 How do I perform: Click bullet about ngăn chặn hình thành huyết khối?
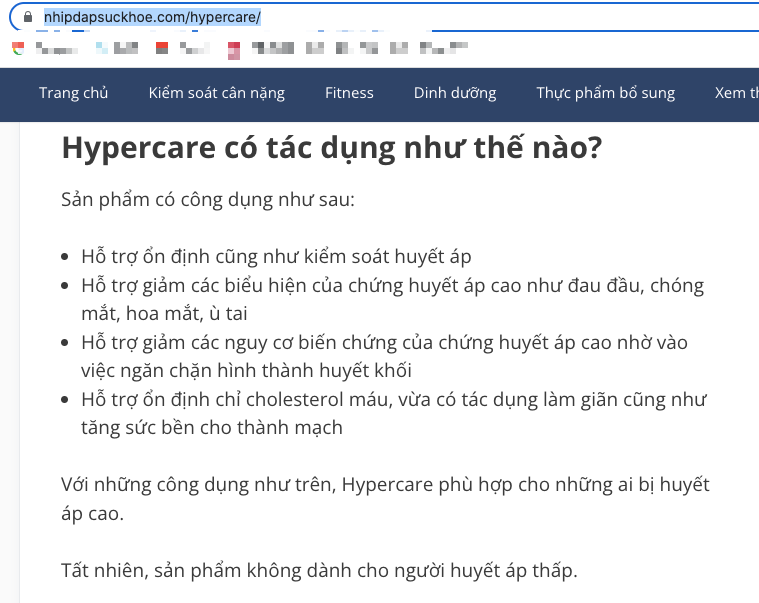(384, 357)
